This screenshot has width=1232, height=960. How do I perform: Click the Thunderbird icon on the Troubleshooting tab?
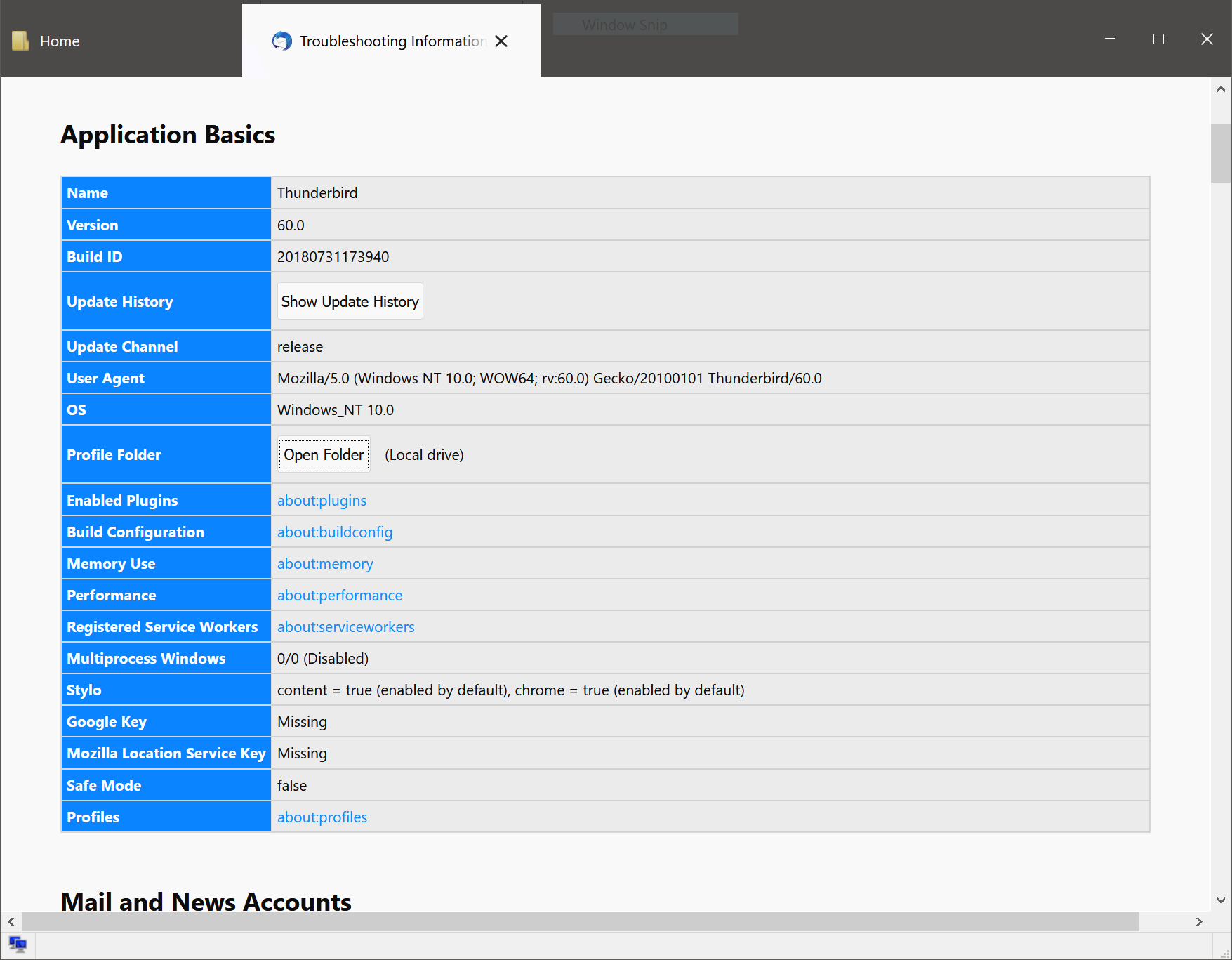pos(282,41)
